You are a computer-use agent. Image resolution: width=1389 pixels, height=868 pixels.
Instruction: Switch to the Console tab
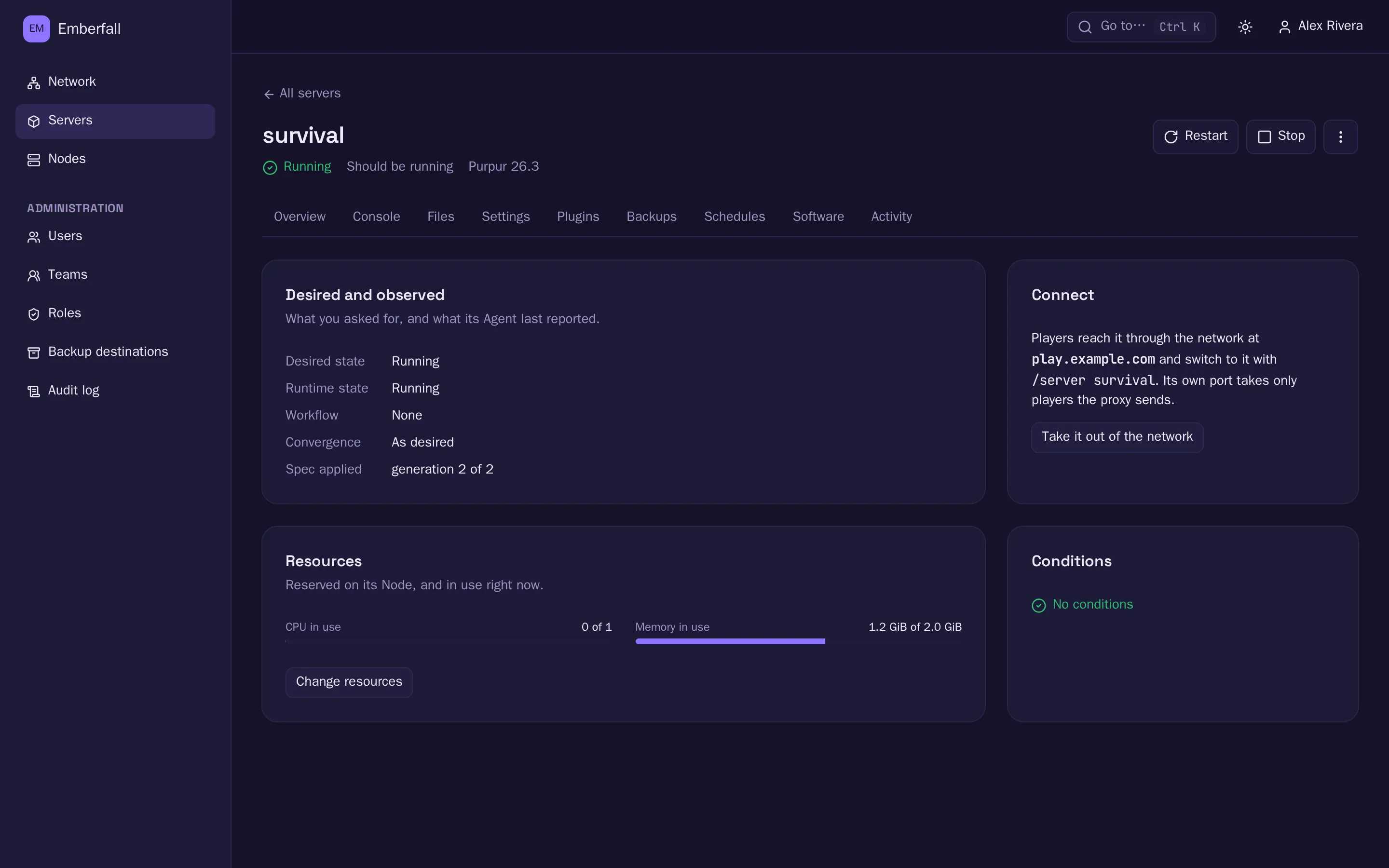377,217
